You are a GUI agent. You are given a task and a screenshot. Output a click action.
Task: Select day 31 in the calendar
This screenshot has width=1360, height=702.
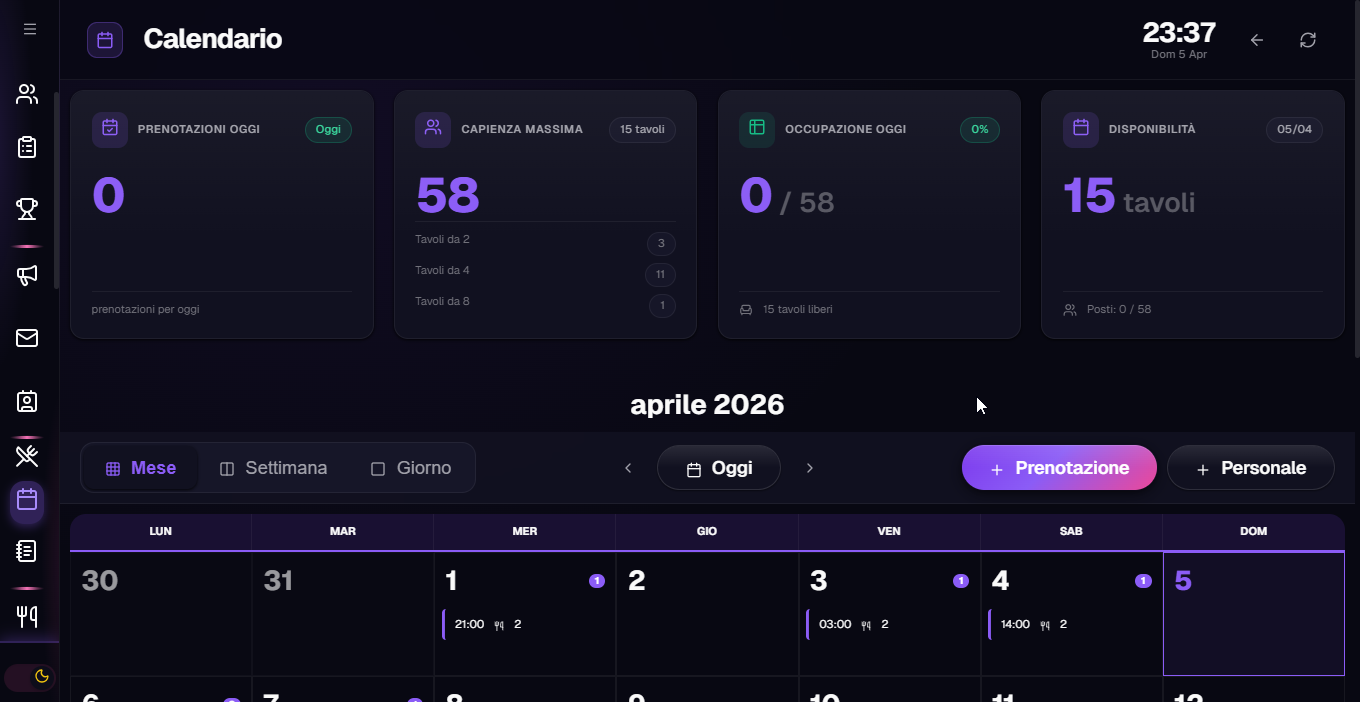pyautogui.click(x=343, y=614)
